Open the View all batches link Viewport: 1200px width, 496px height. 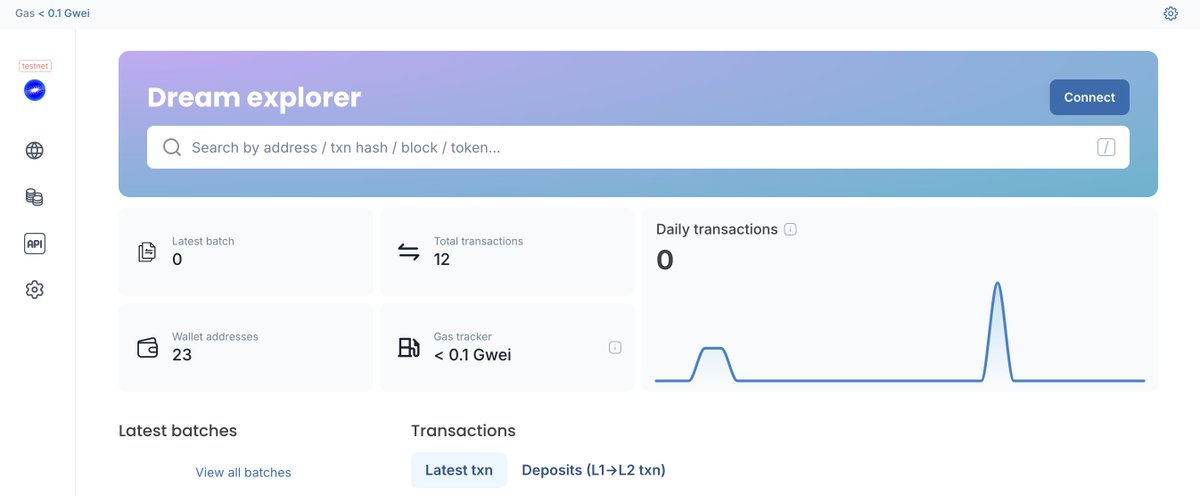click(x=243, y=472)
